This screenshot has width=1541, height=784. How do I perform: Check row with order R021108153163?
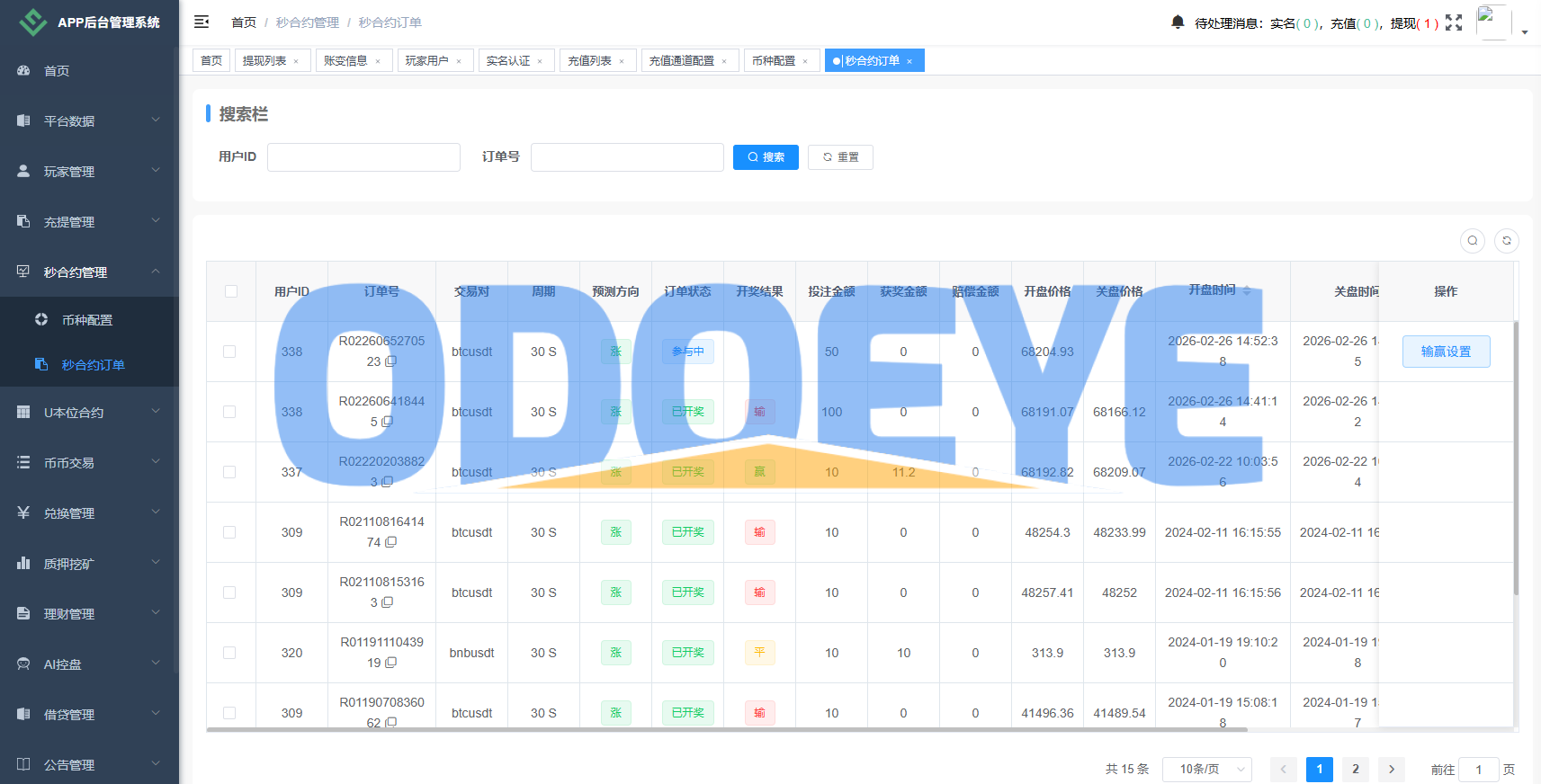(x=229, y=592)
